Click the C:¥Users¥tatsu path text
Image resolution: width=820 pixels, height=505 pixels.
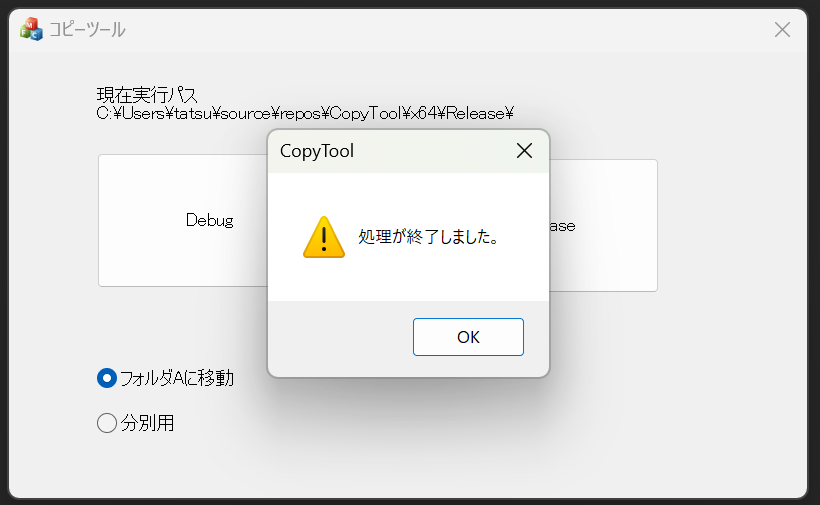pyautogui.click(x=305, y=113)
